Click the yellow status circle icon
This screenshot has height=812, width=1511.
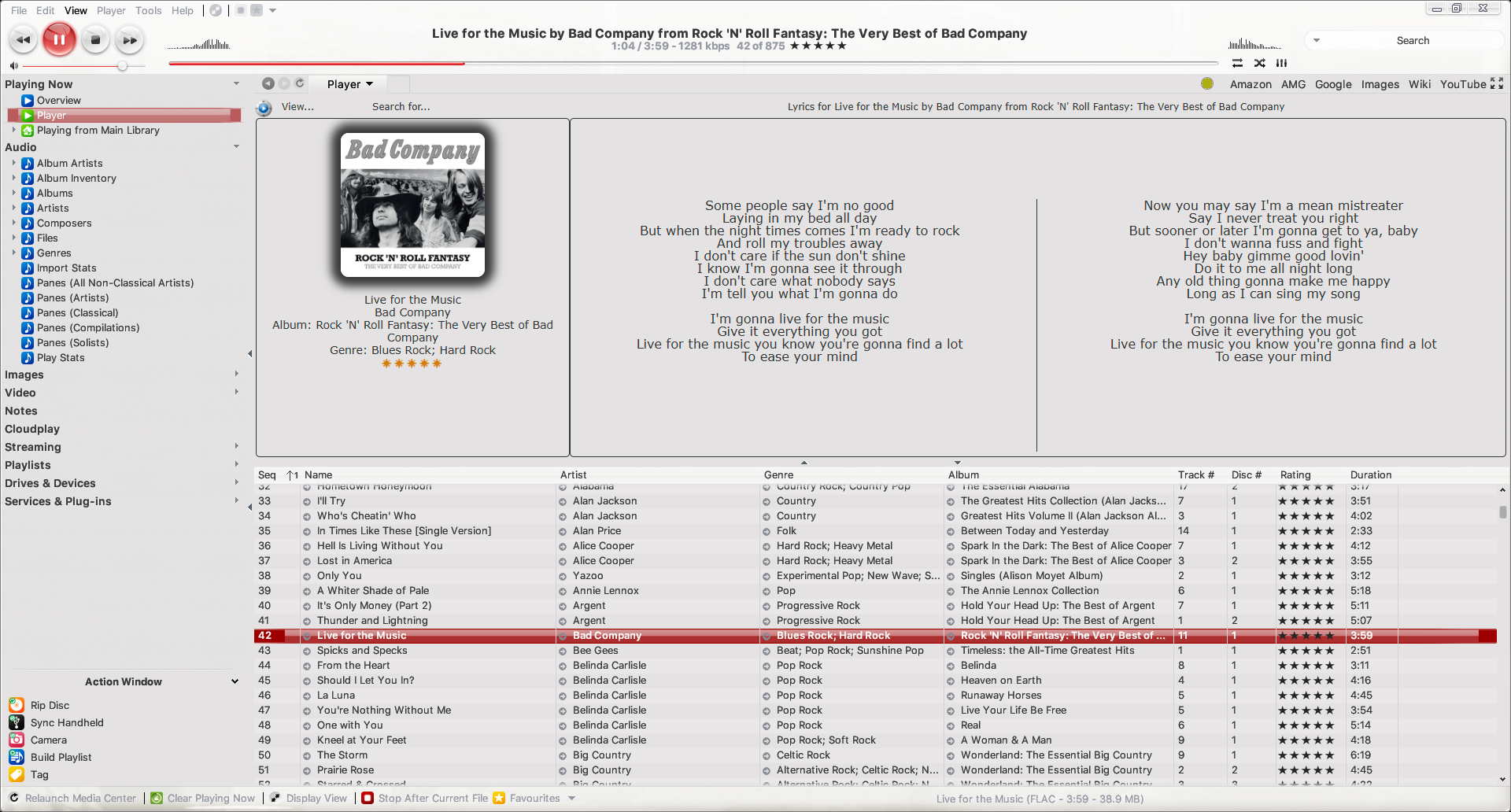pyautogui.click(x=1207, y=83)
